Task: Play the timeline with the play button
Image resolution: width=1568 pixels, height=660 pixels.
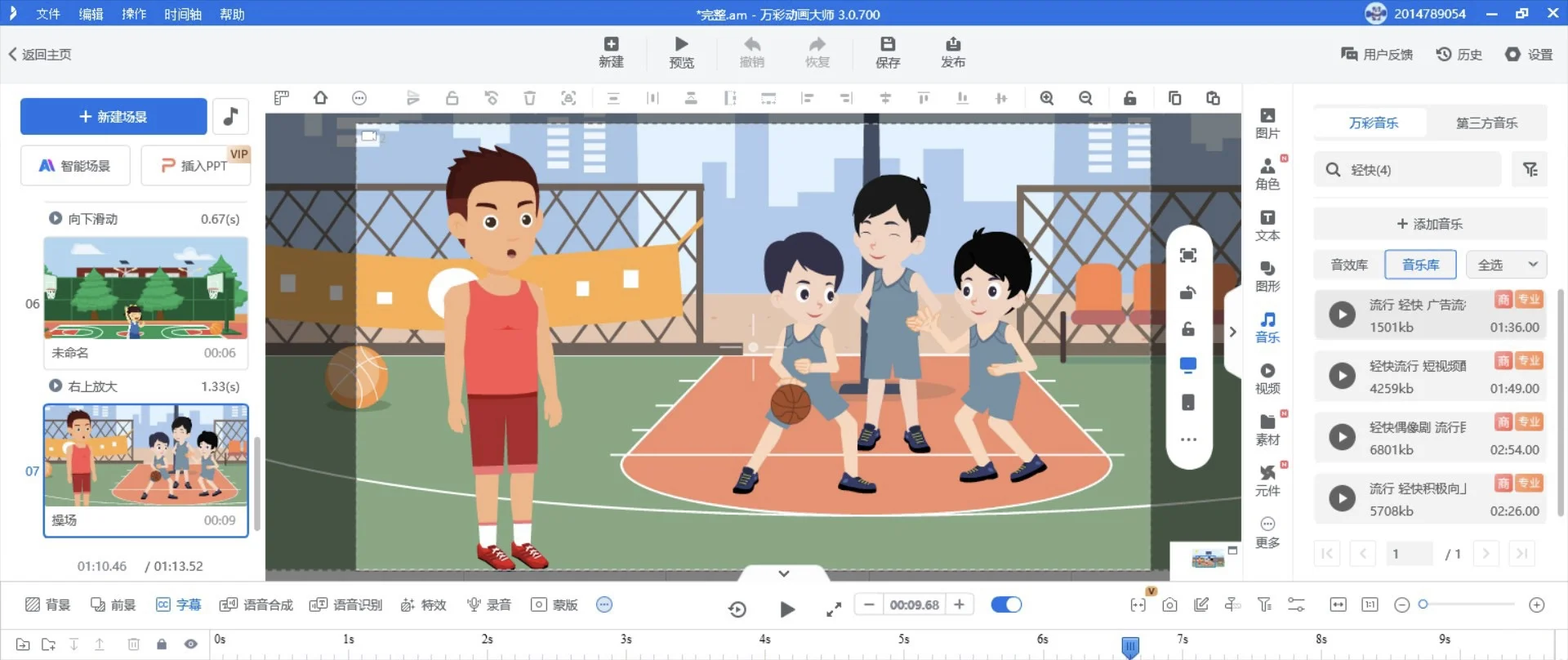Action: pos(787,609)
